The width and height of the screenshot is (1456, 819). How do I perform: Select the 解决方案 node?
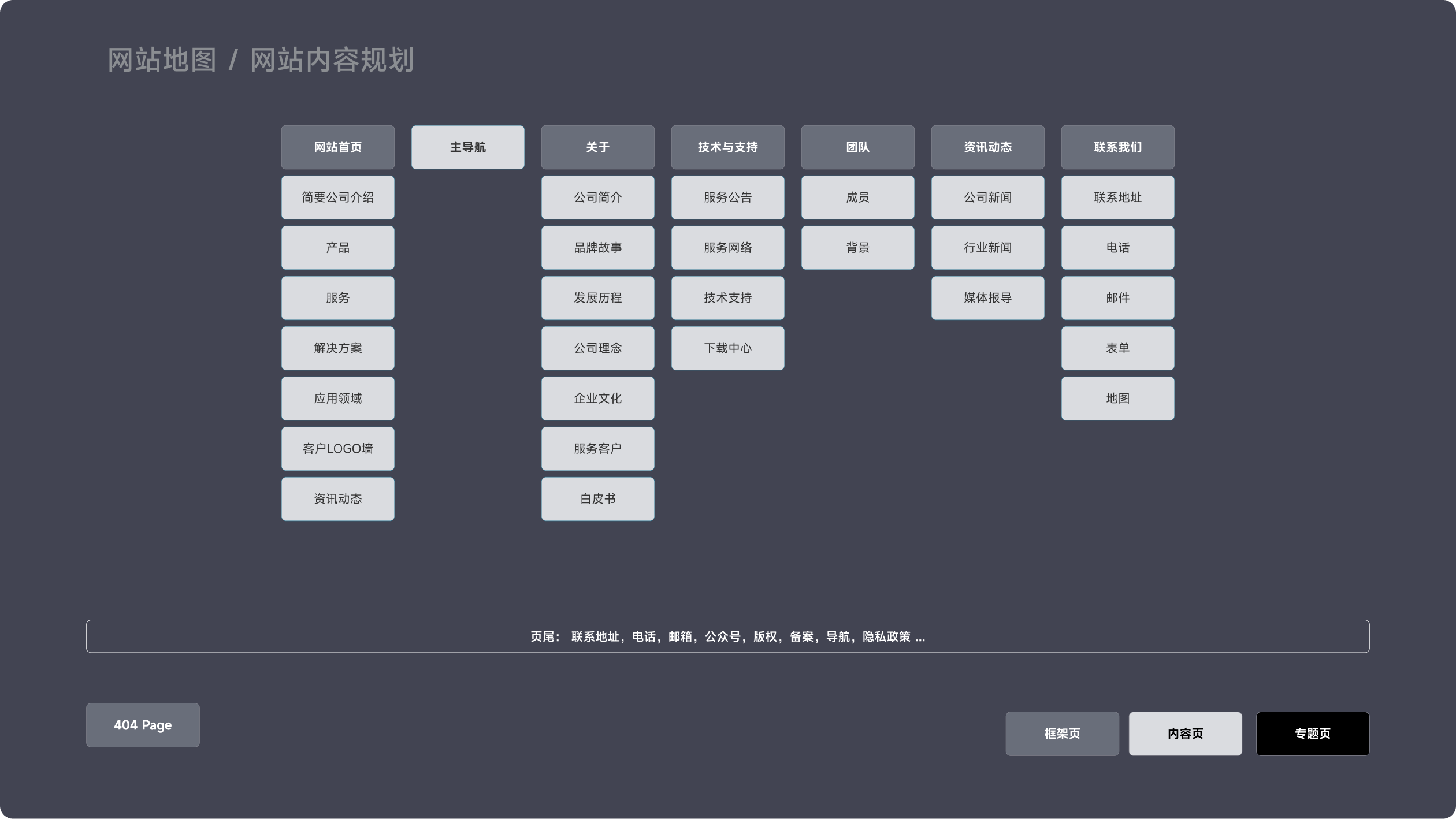tap(337, 348)
